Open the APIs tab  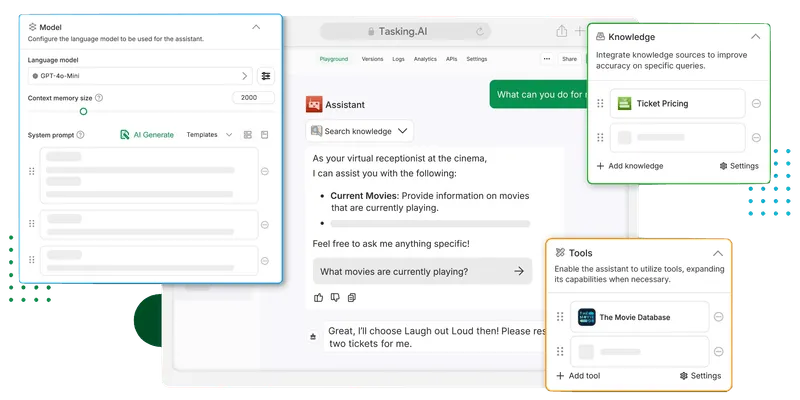click(452, 59)
